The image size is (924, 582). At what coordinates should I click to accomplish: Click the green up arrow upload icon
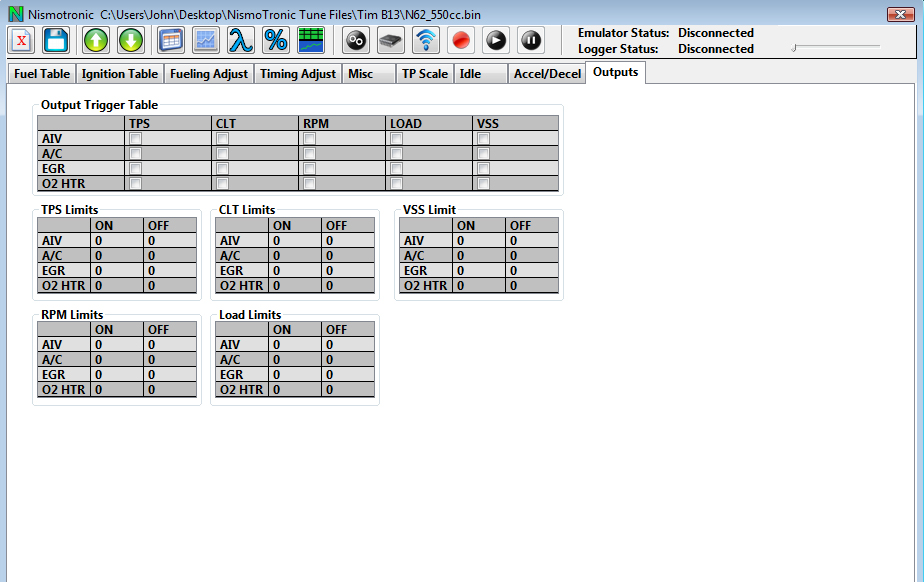96,40
